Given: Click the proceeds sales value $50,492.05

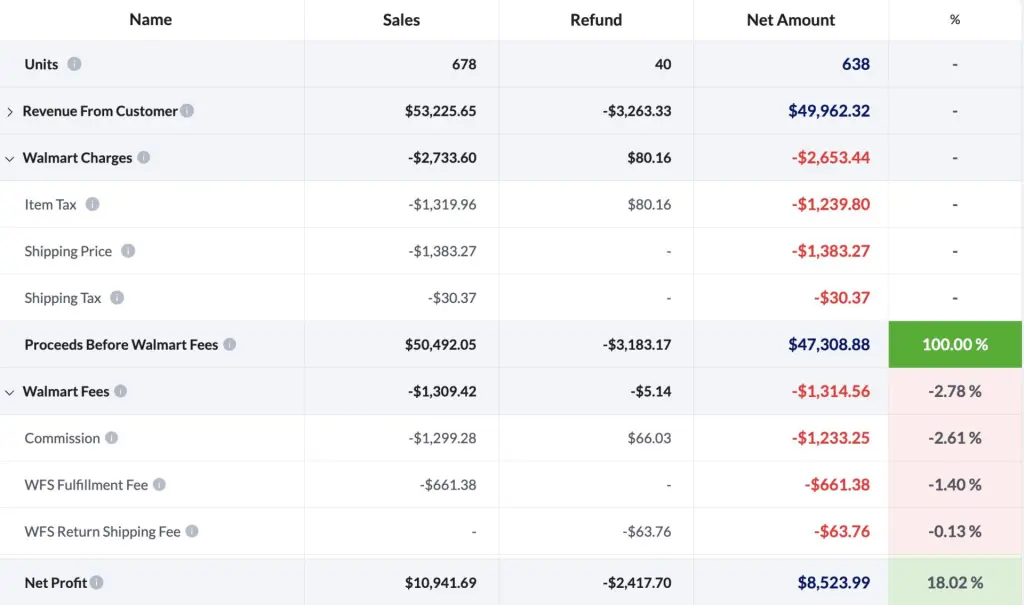Looking at the screenshot, I should click(x=440, y=344).
